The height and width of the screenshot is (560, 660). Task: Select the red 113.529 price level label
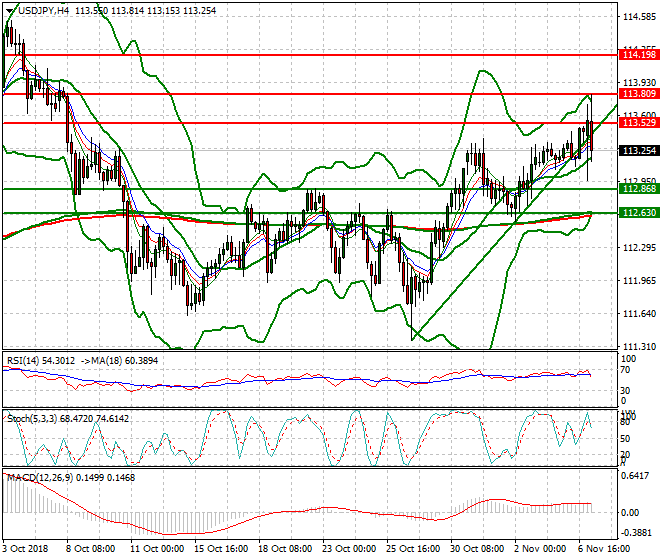coord(639,123)
